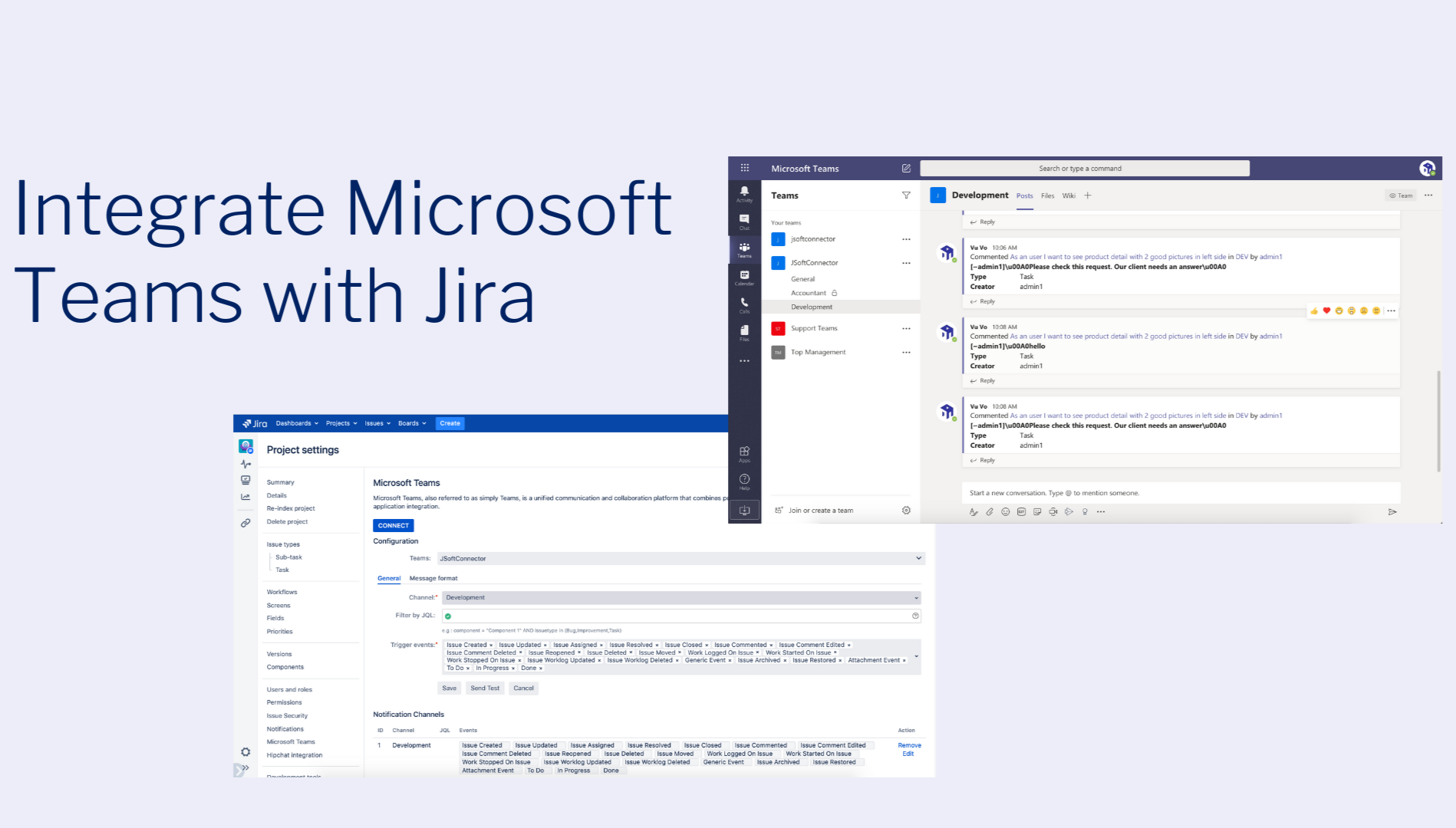Click the Save button
This screenshot has width=1456, height=828.
450,688
